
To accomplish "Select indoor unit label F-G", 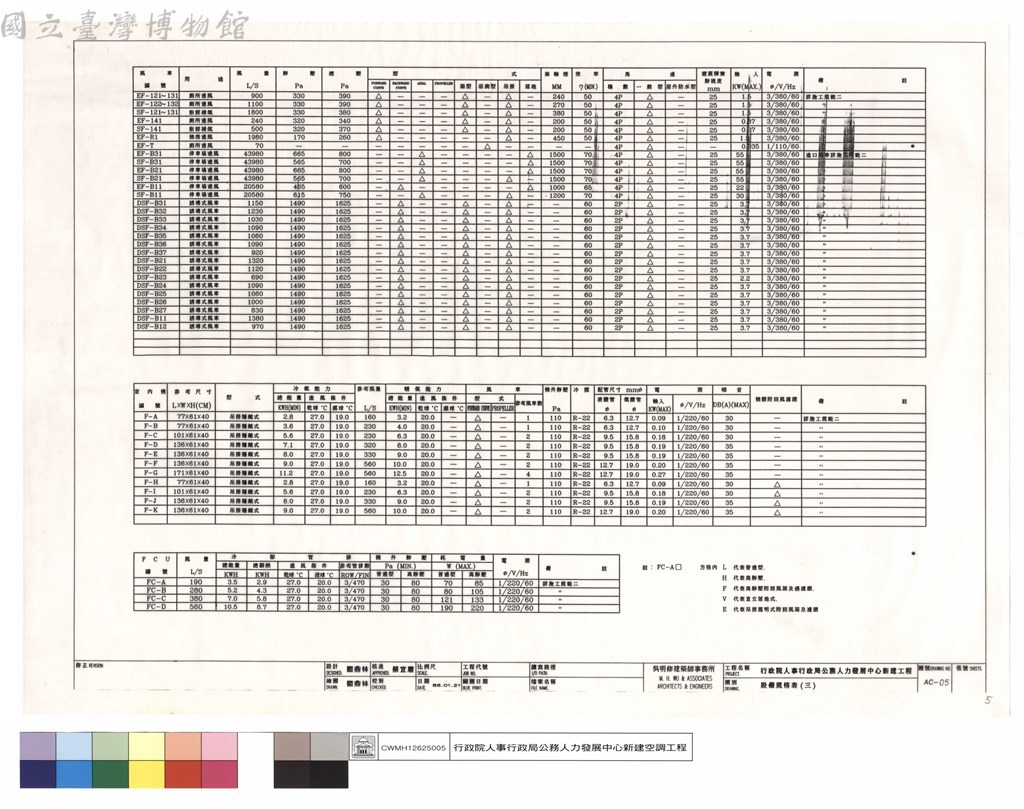I will tap(150, 473).
